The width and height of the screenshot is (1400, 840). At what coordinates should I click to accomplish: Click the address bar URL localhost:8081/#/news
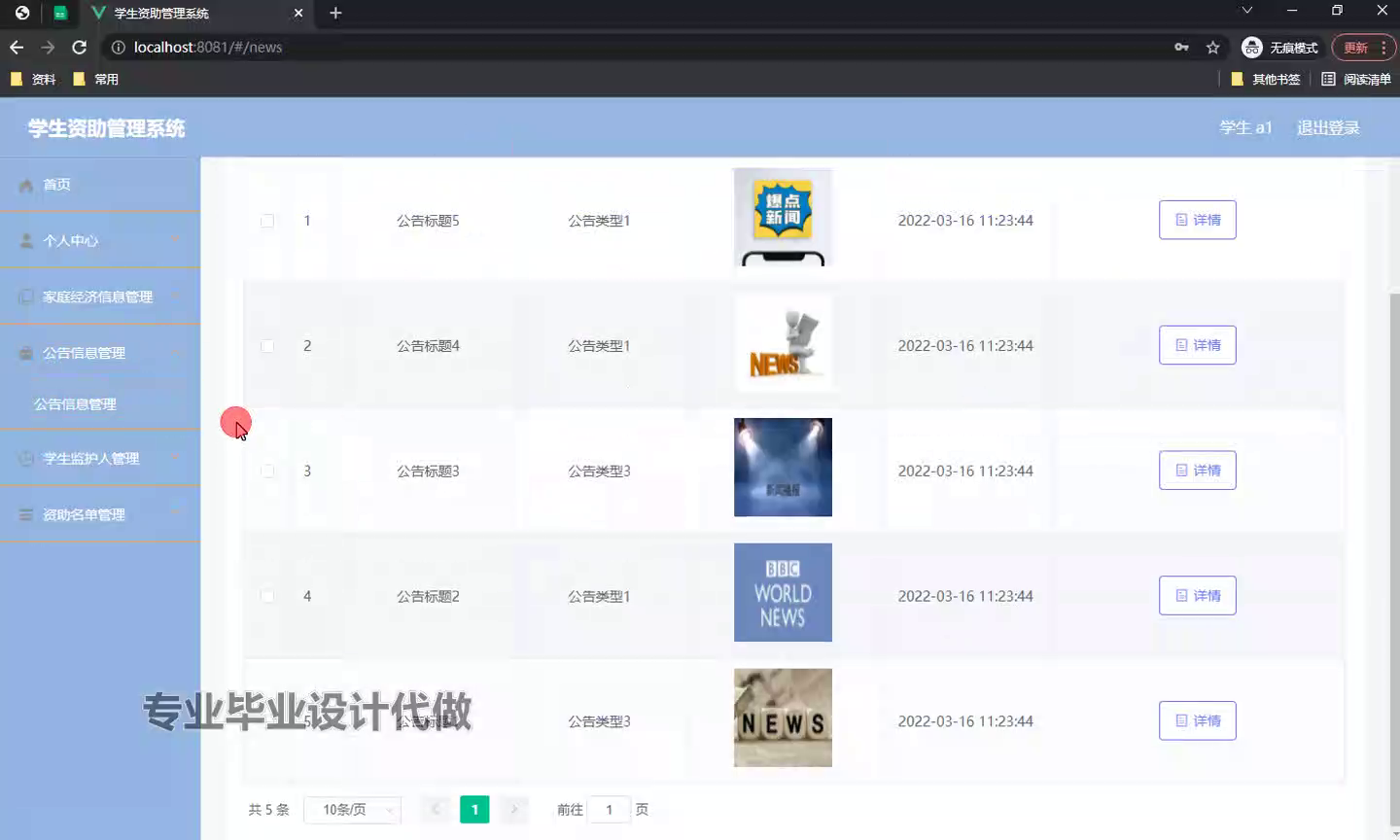pyautogui.click(x=208, y=47)
